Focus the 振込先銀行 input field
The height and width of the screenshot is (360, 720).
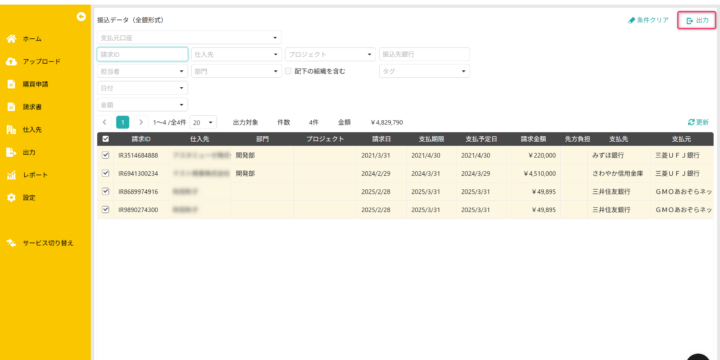click(x=424, y=54)
